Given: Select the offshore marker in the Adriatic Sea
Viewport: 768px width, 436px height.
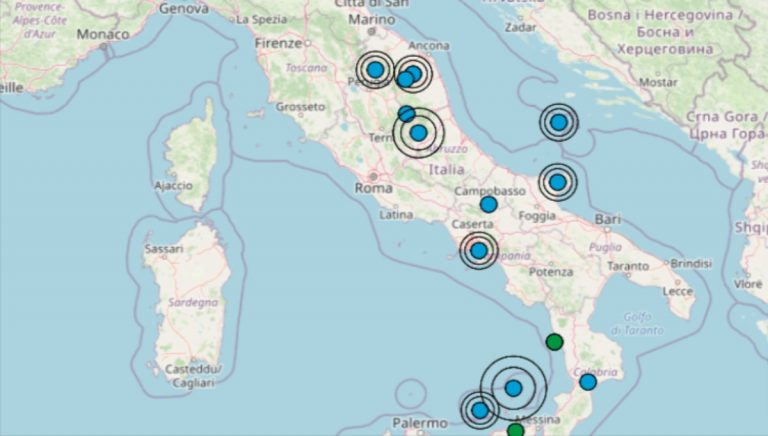Looking at the screenshot, I should pos(559,122).
